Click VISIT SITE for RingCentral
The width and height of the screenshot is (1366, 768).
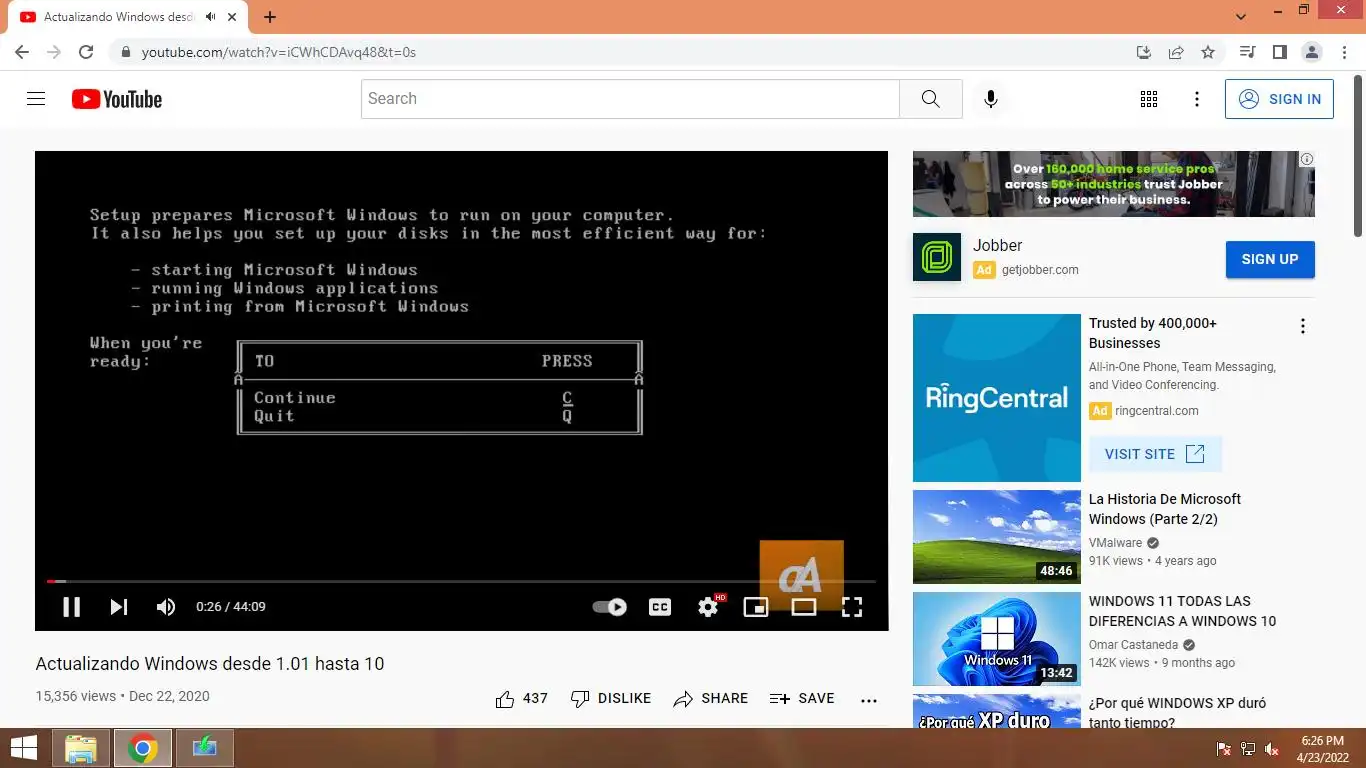[x=1155, y=454]
